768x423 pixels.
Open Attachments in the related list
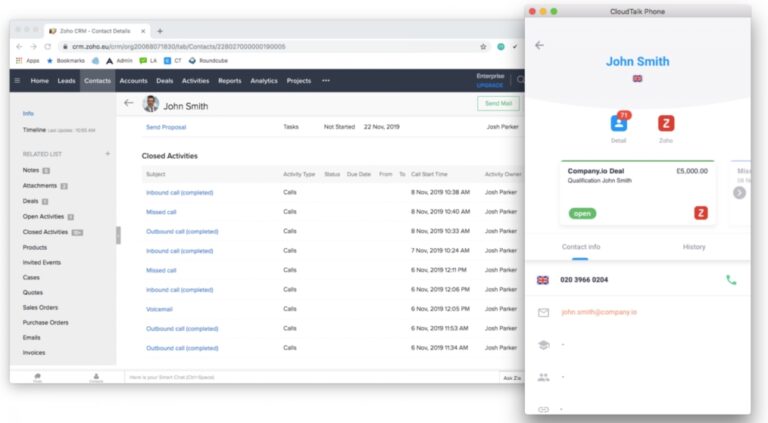point(40,186)
